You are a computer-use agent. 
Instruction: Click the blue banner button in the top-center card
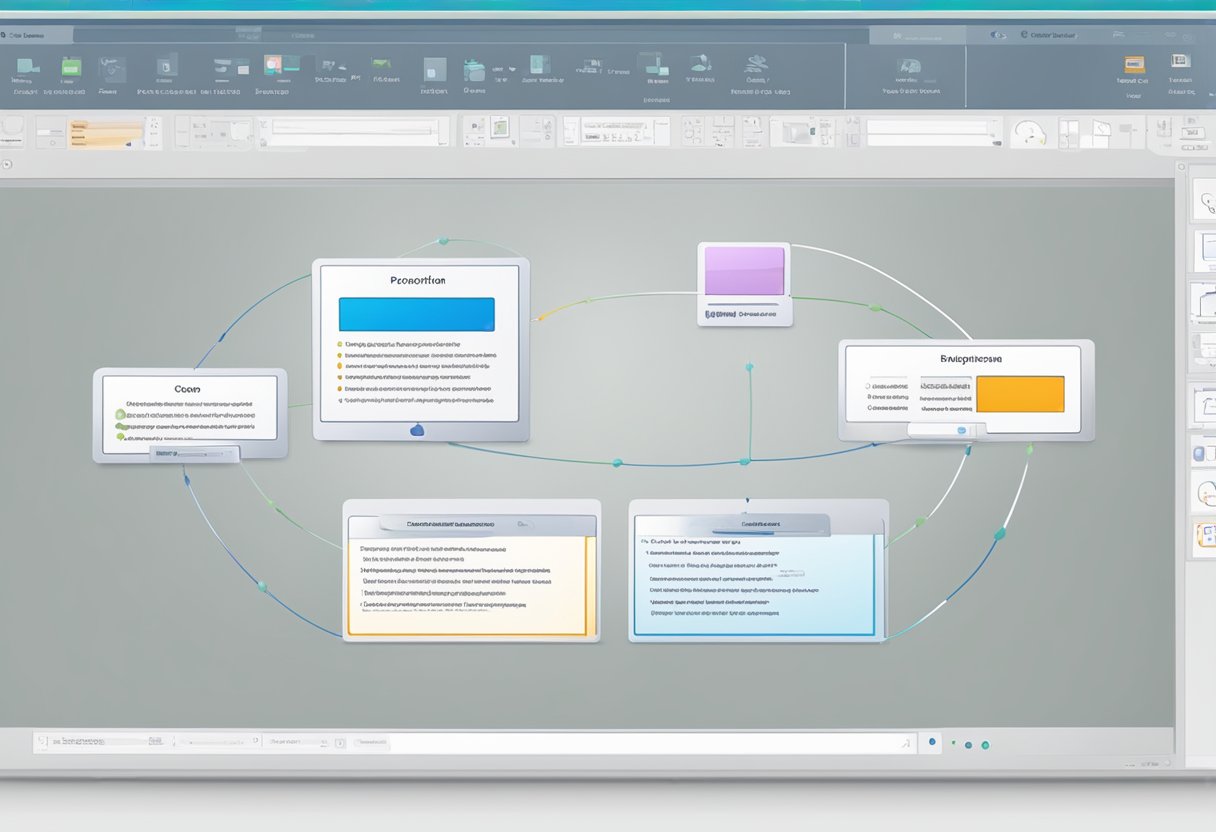[x=416, y=314]
